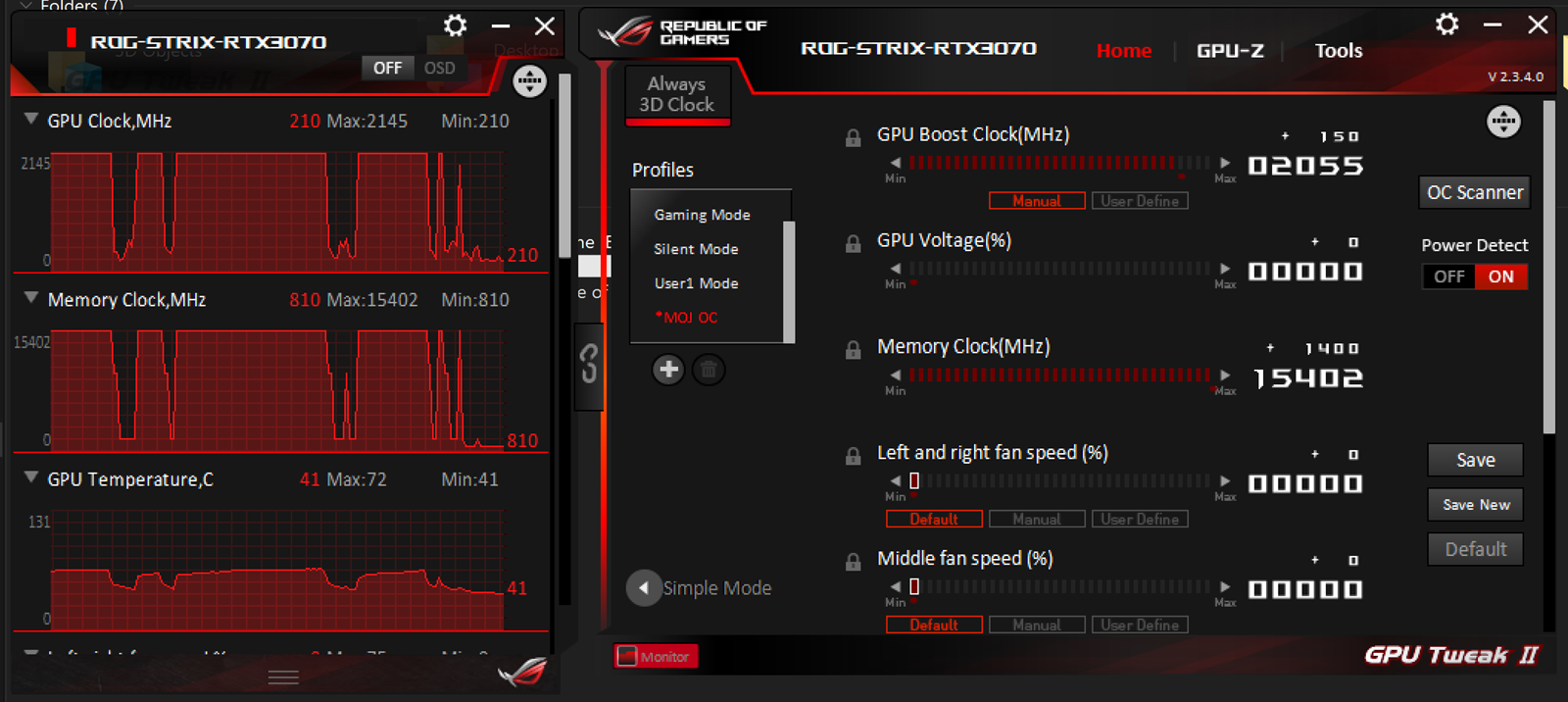Click the link chain icon between windows
The image size is (1568, 702).
coord(589,364)
